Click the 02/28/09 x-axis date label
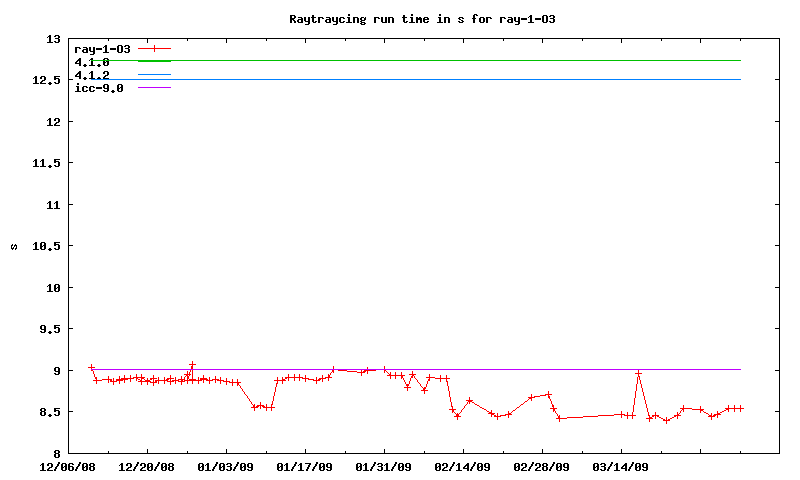 (542, 466)
